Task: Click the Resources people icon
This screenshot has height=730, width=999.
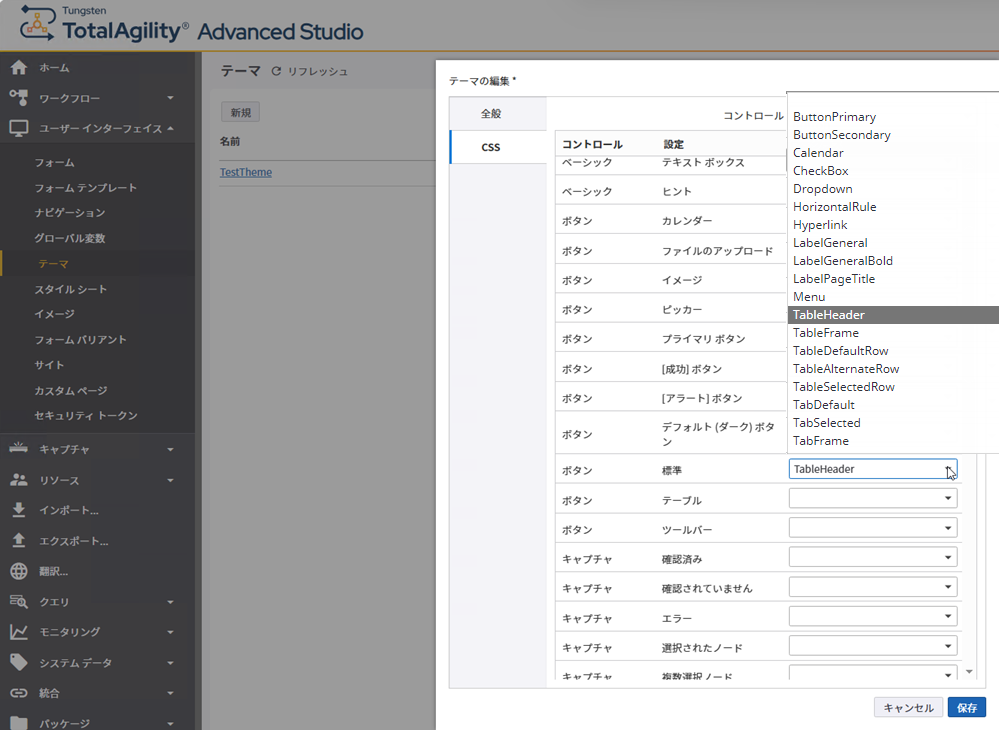Action: (x=18, y=480)
